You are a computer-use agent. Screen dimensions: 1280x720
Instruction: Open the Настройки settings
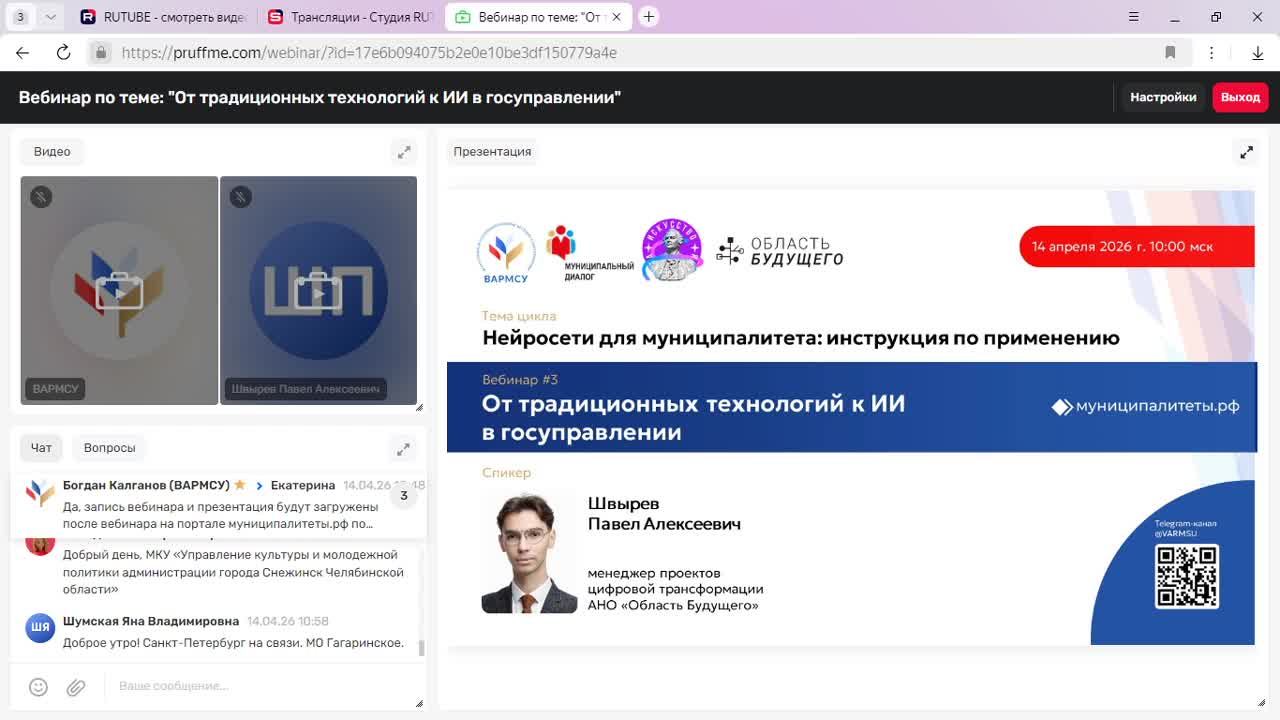(x=1163, y=97)
